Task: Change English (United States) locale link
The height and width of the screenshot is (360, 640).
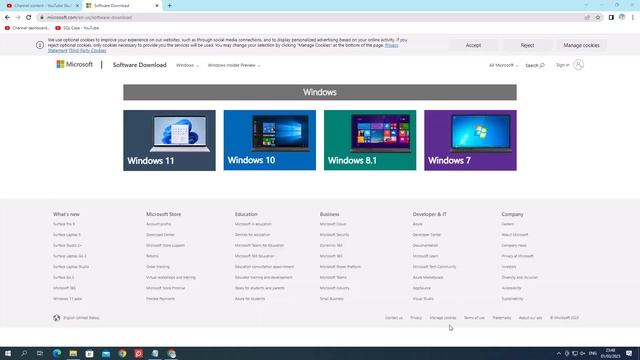Action: pyautogui.click(x=81, y=318)
